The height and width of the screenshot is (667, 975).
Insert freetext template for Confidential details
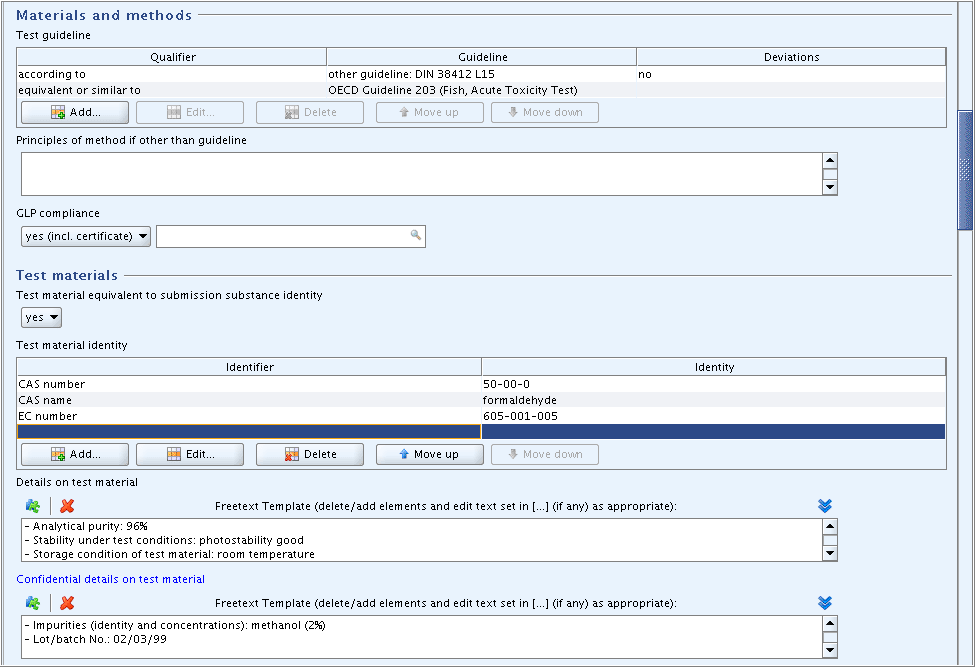tap(33, 603)
